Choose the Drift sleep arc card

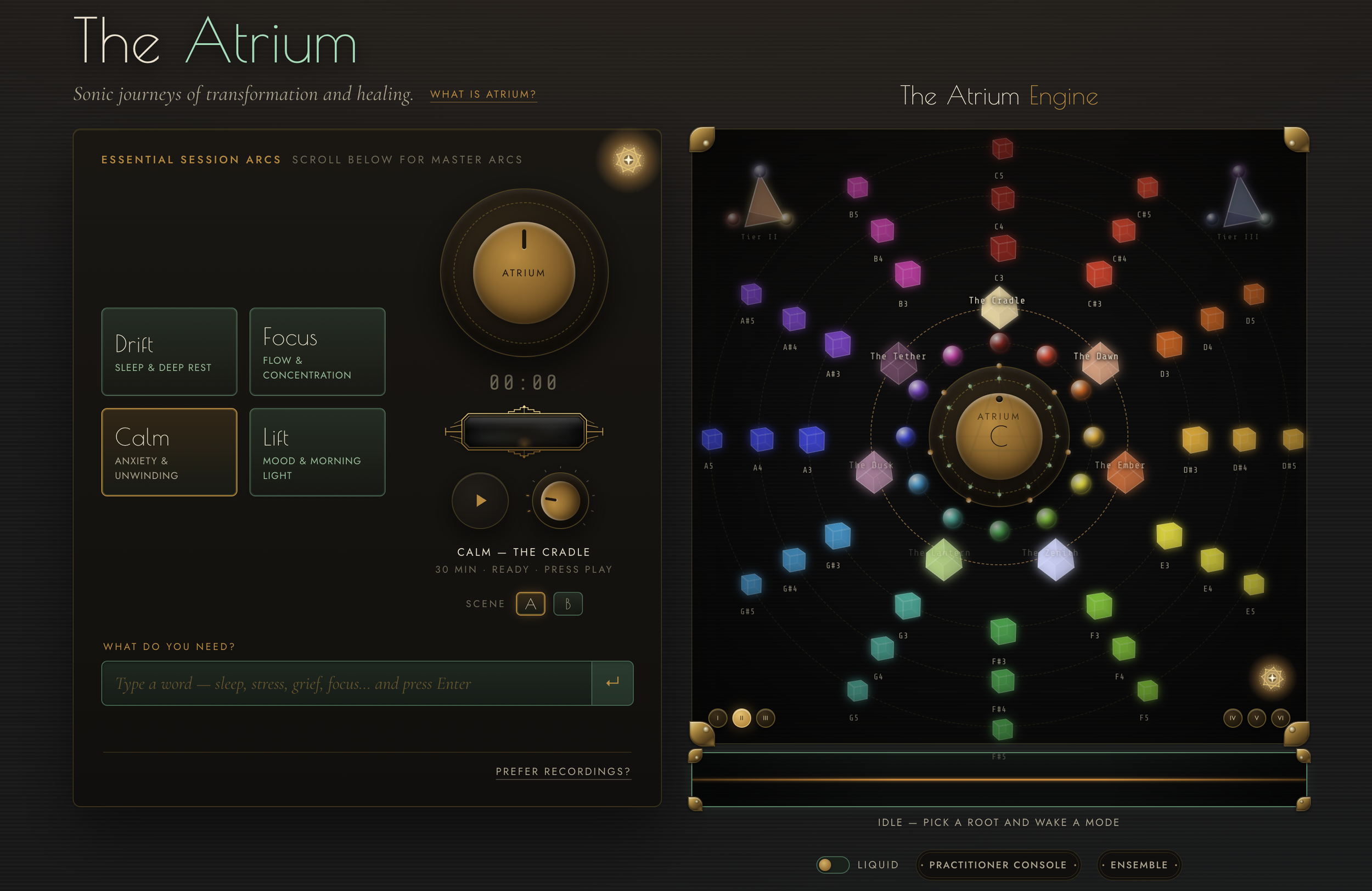point(169,352)
